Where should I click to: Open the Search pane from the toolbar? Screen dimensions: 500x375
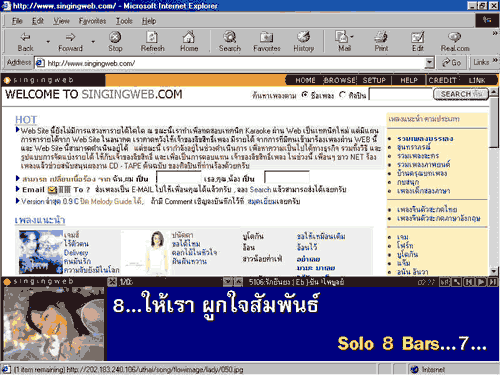point(230,42)
